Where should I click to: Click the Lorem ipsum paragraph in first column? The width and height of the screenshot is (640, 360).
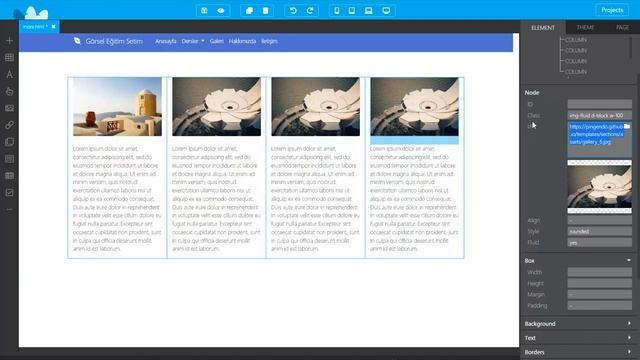118,198
